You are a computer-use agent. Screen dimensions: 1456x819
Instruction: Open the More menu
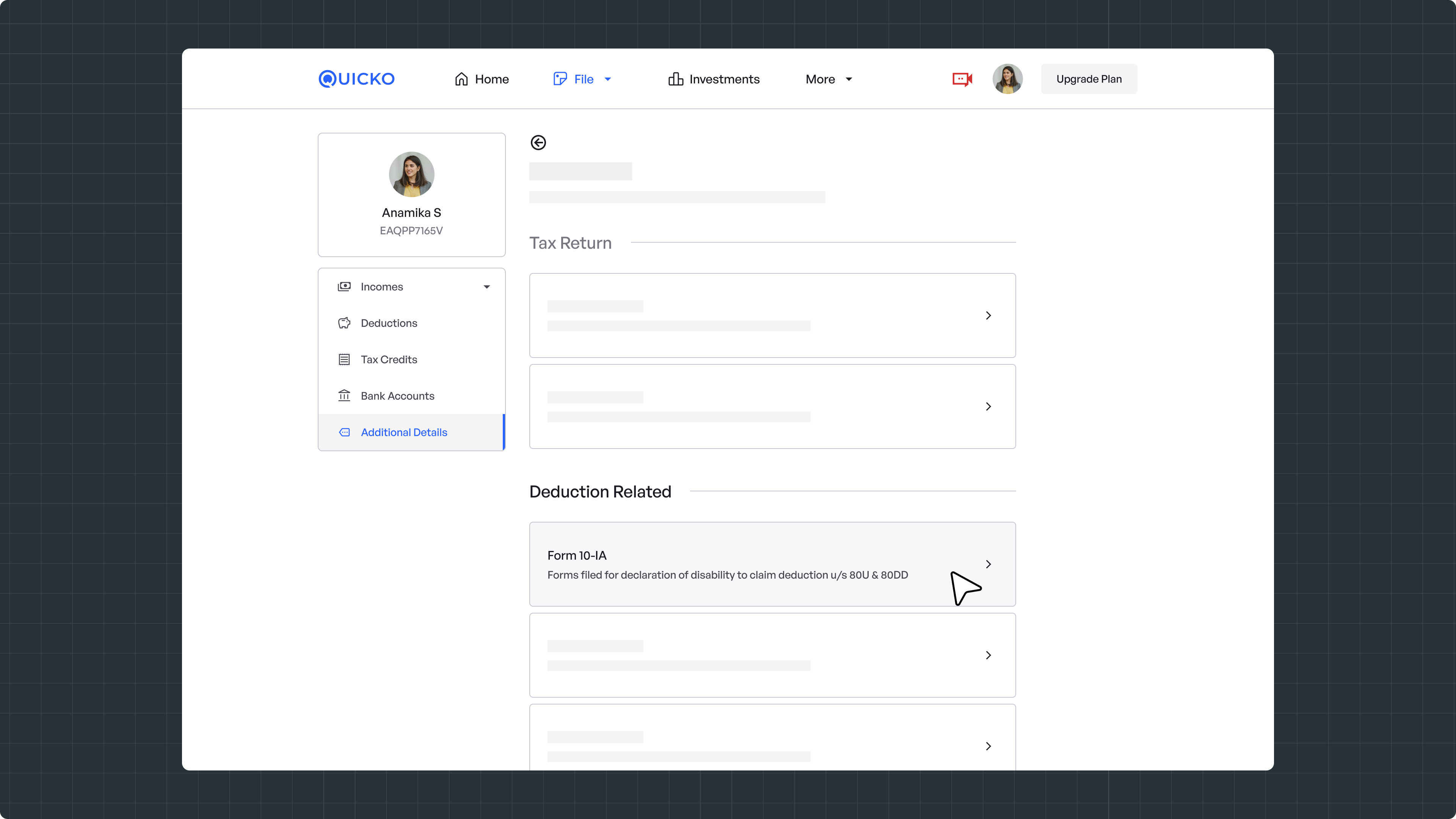828,79
